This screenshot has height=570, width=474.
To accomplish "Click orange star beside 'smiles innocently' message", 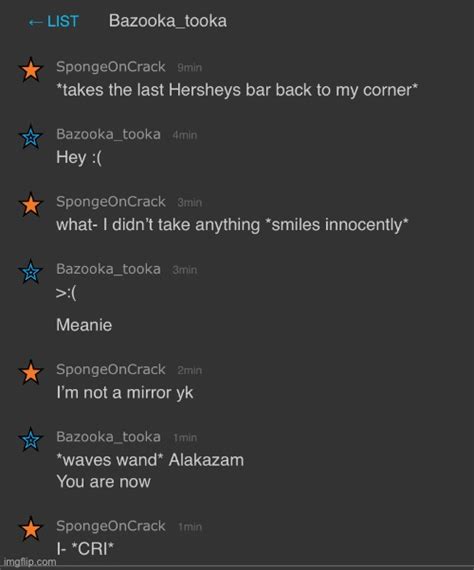I will coord(31,204).
